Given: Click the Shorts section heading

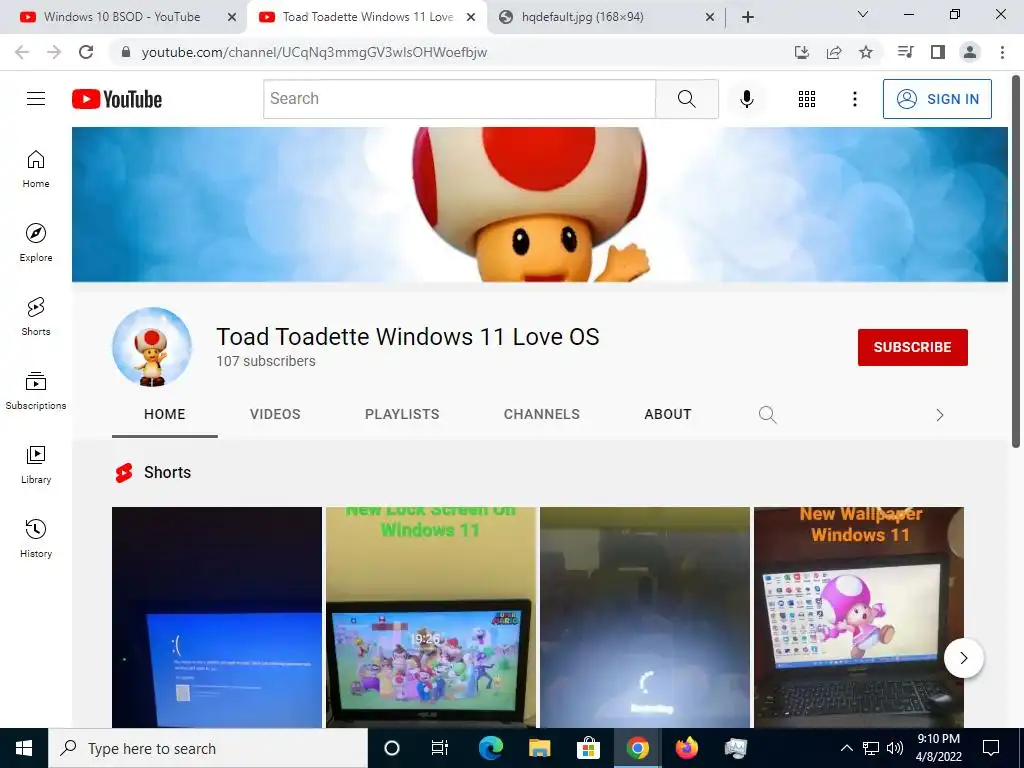Looking at the screenshot, I should (167, 472).
